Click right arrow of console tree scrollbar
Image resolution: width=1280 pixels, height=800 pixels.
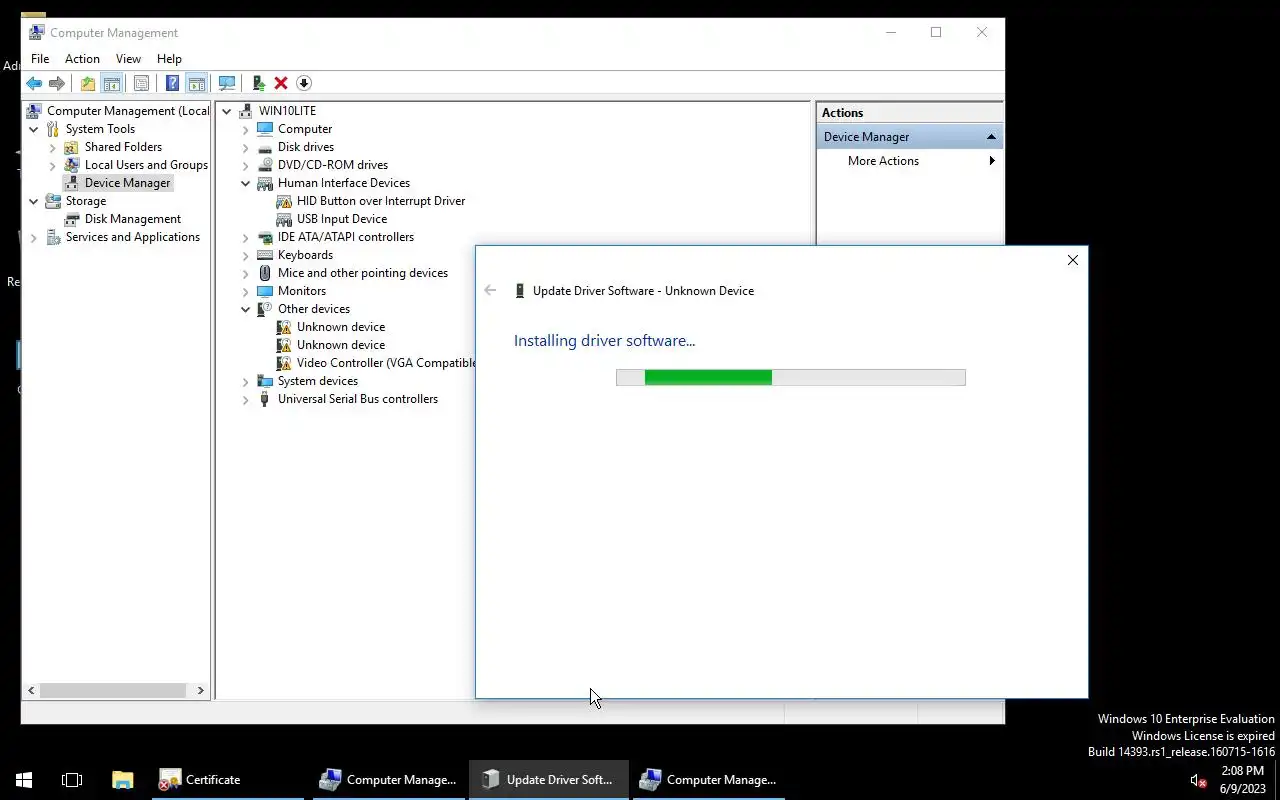[200, 690]
